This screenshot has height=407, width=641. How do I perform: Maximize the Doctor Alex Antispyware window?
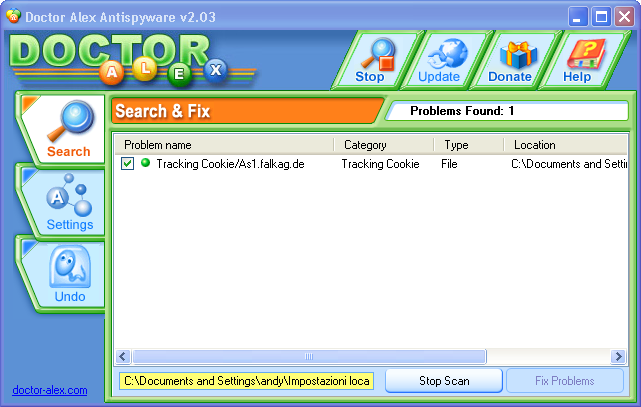[x=601, y=17]
